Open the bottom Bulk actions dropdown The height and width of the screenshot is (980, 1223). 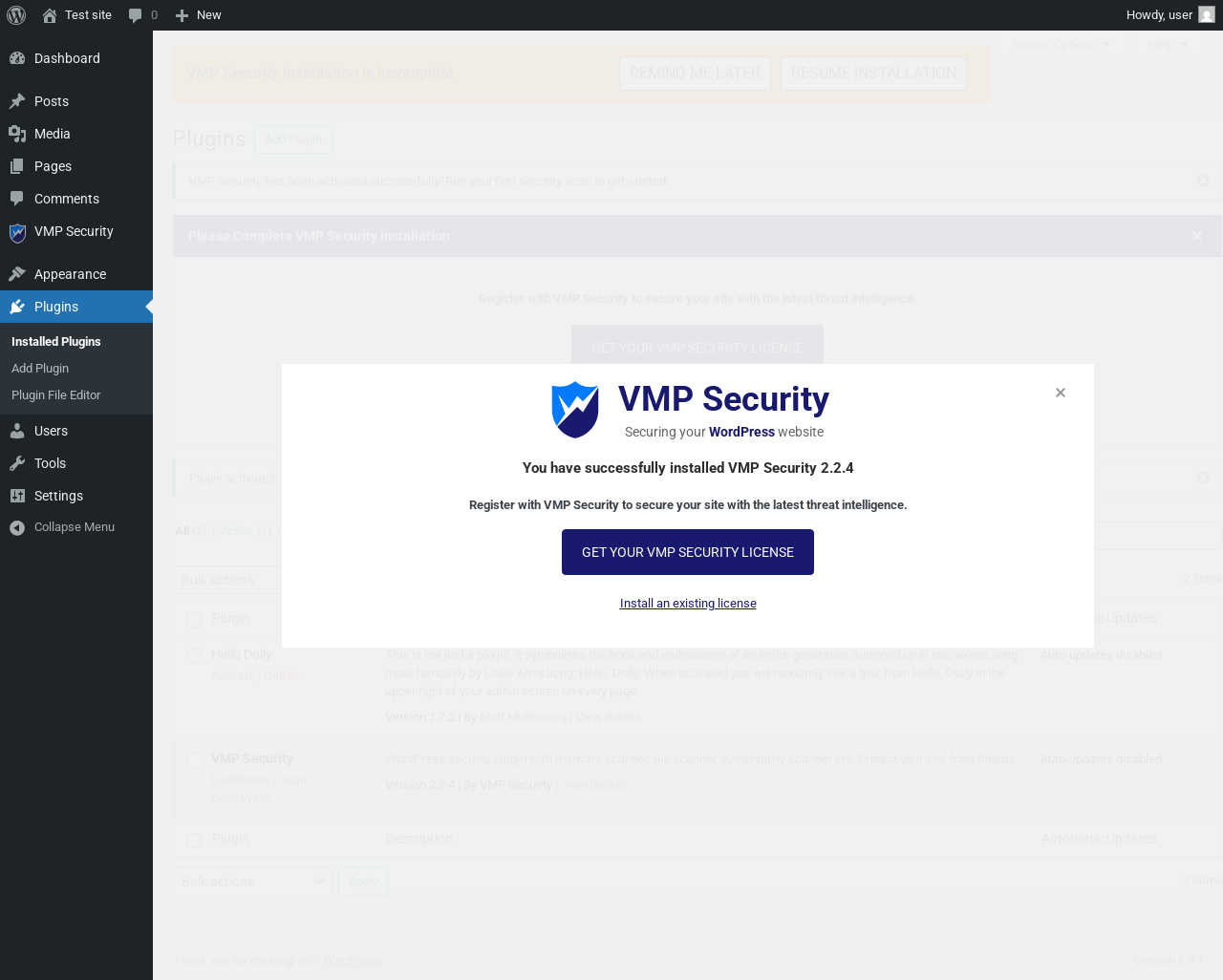click(252, 882)
